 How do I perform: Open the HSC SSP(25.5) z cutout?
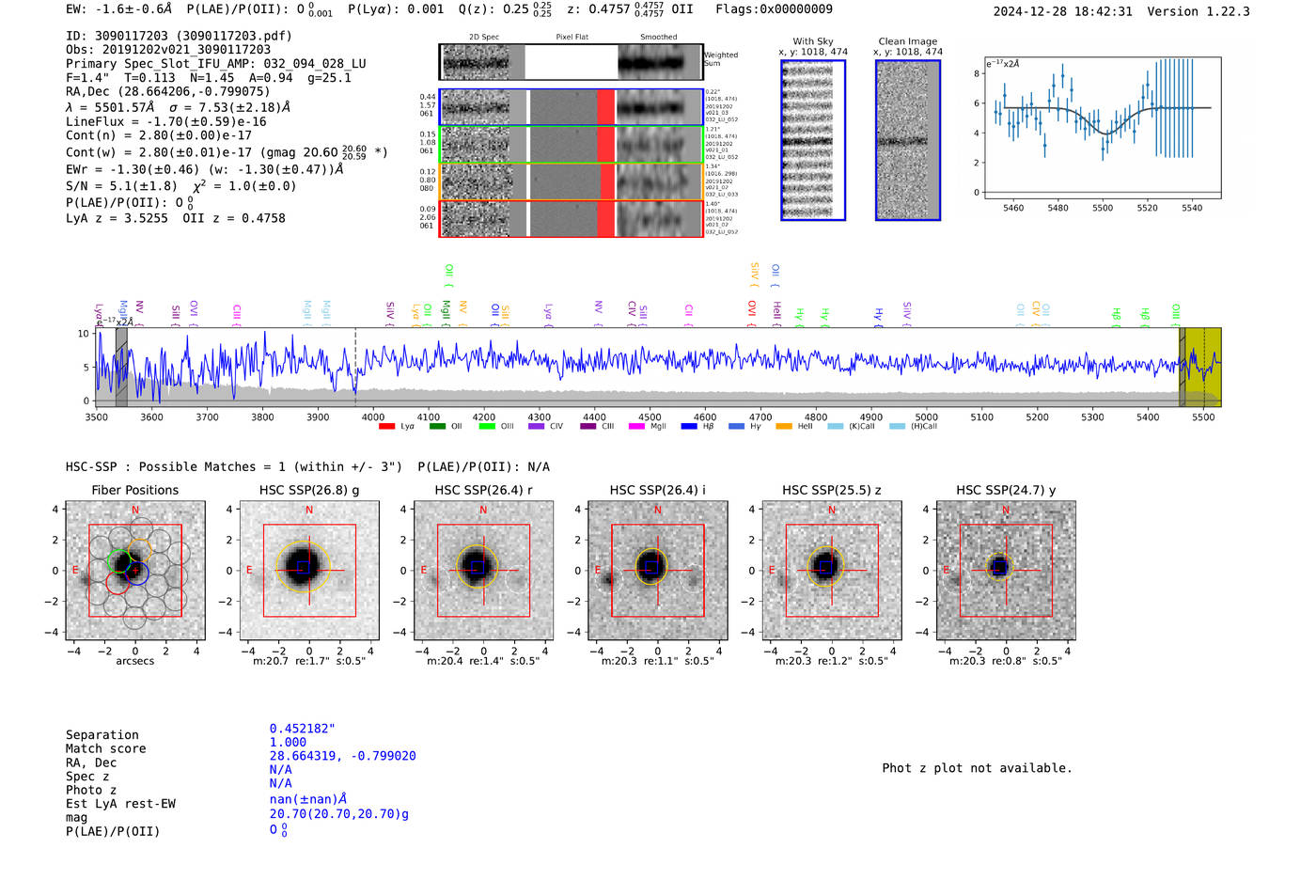point(832,571)
